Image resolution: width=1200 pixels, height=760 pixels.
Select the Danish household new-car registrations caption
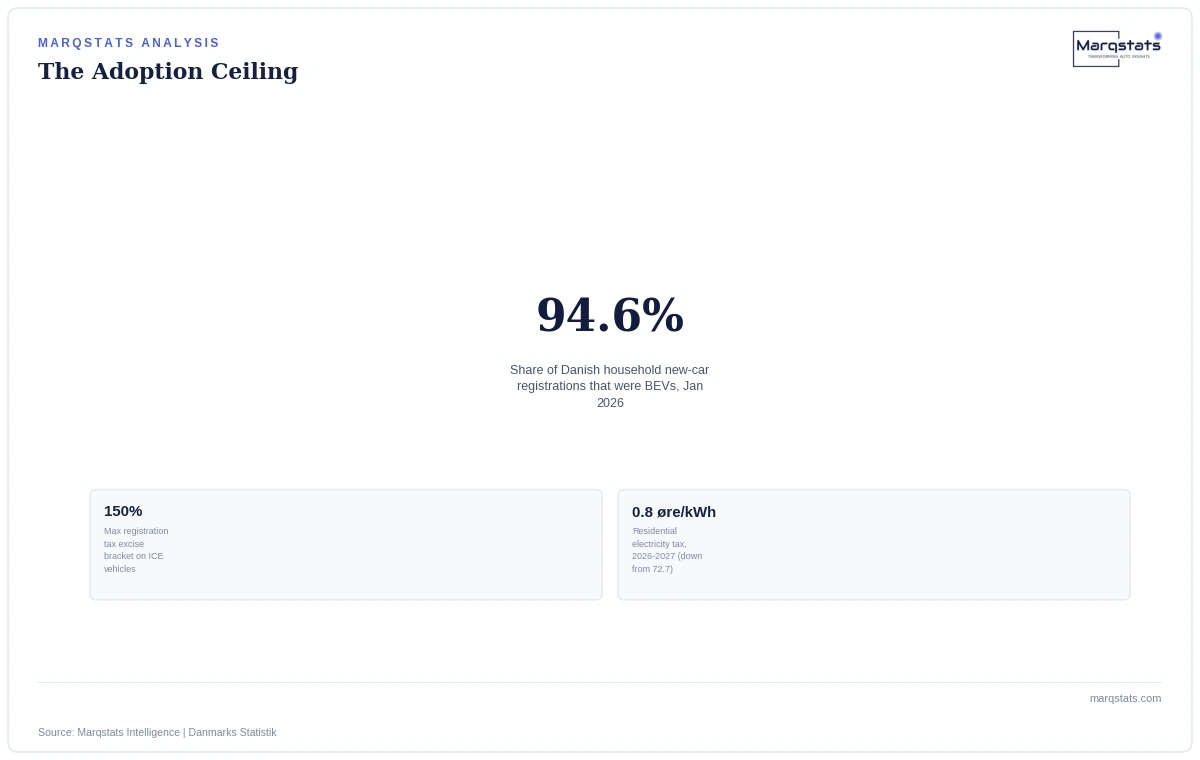coord(610,386)
